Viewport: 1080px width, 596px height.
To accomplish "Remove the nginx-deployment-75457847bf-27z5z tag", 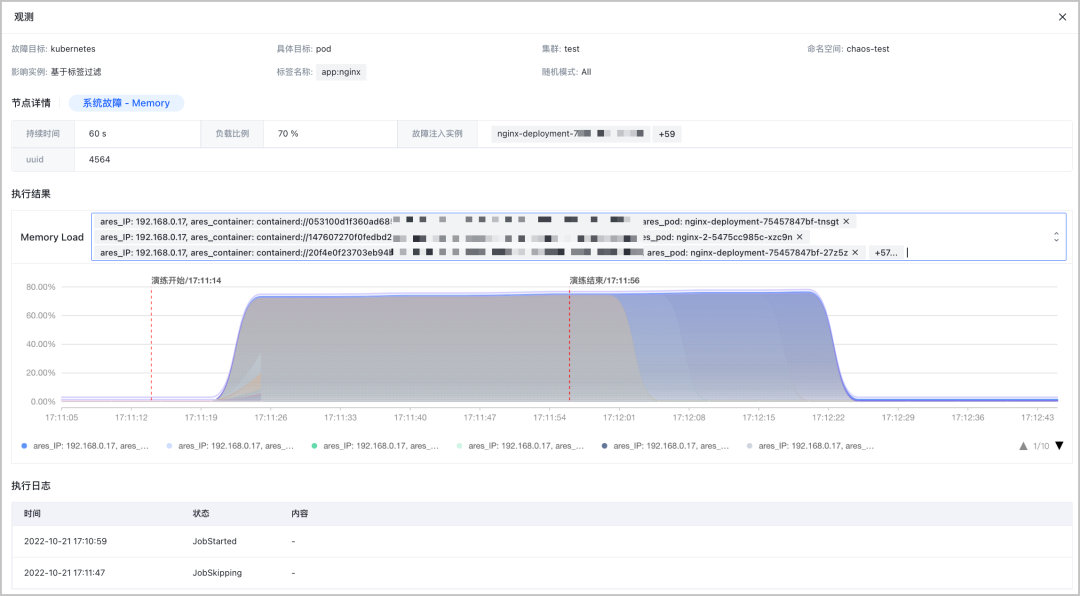I will coord(855,253).
